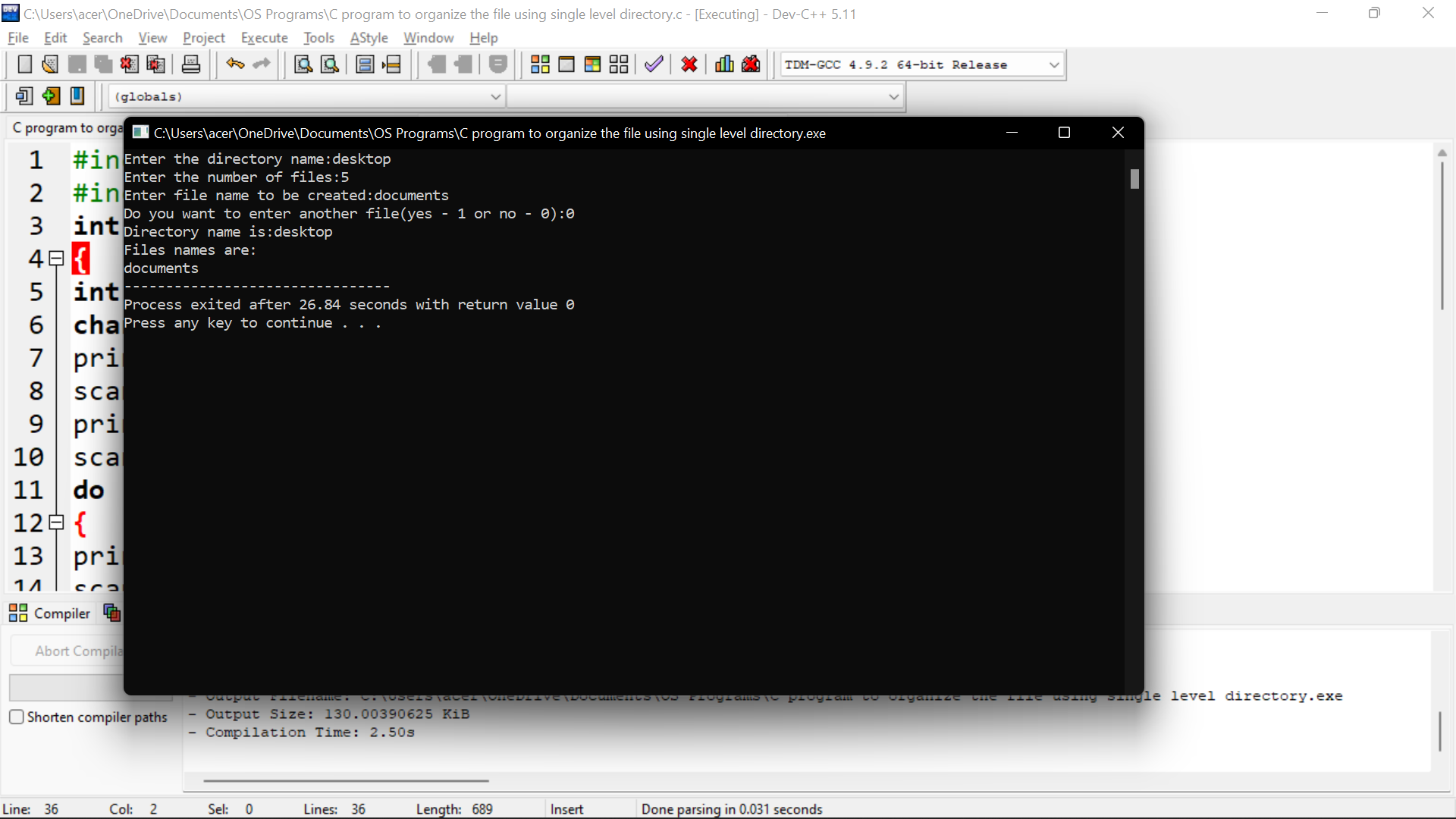The height and width of the screenshot is (819, 1456).
Task: Click the Rebuild All toolbar icon
Action: pyautogui.click(x=619, y=64)
